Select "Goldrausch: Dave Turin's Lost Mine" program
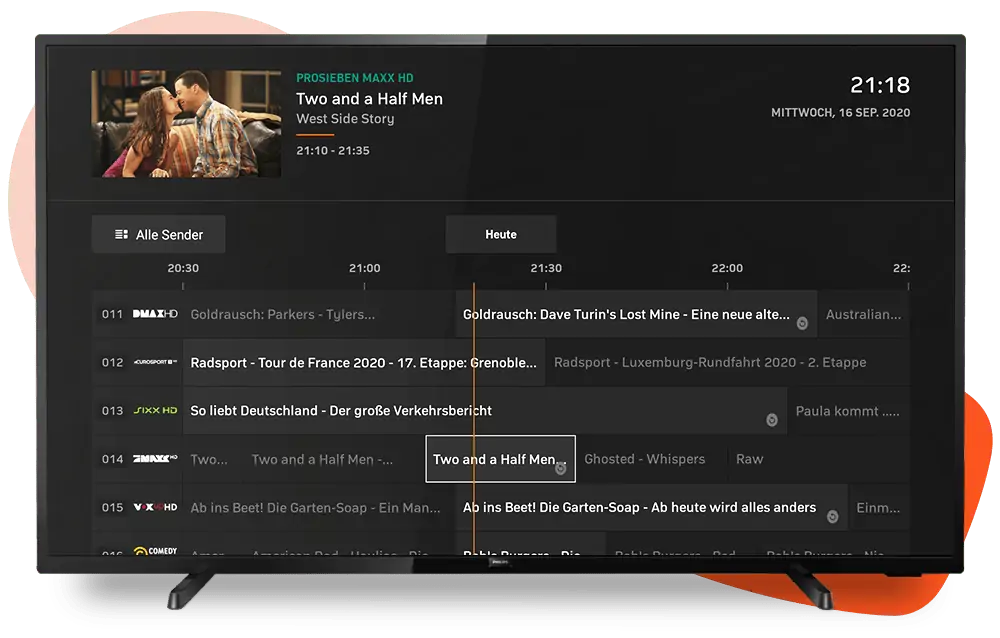Viewport: 1000px width, 638px height. tap(636, 314)
